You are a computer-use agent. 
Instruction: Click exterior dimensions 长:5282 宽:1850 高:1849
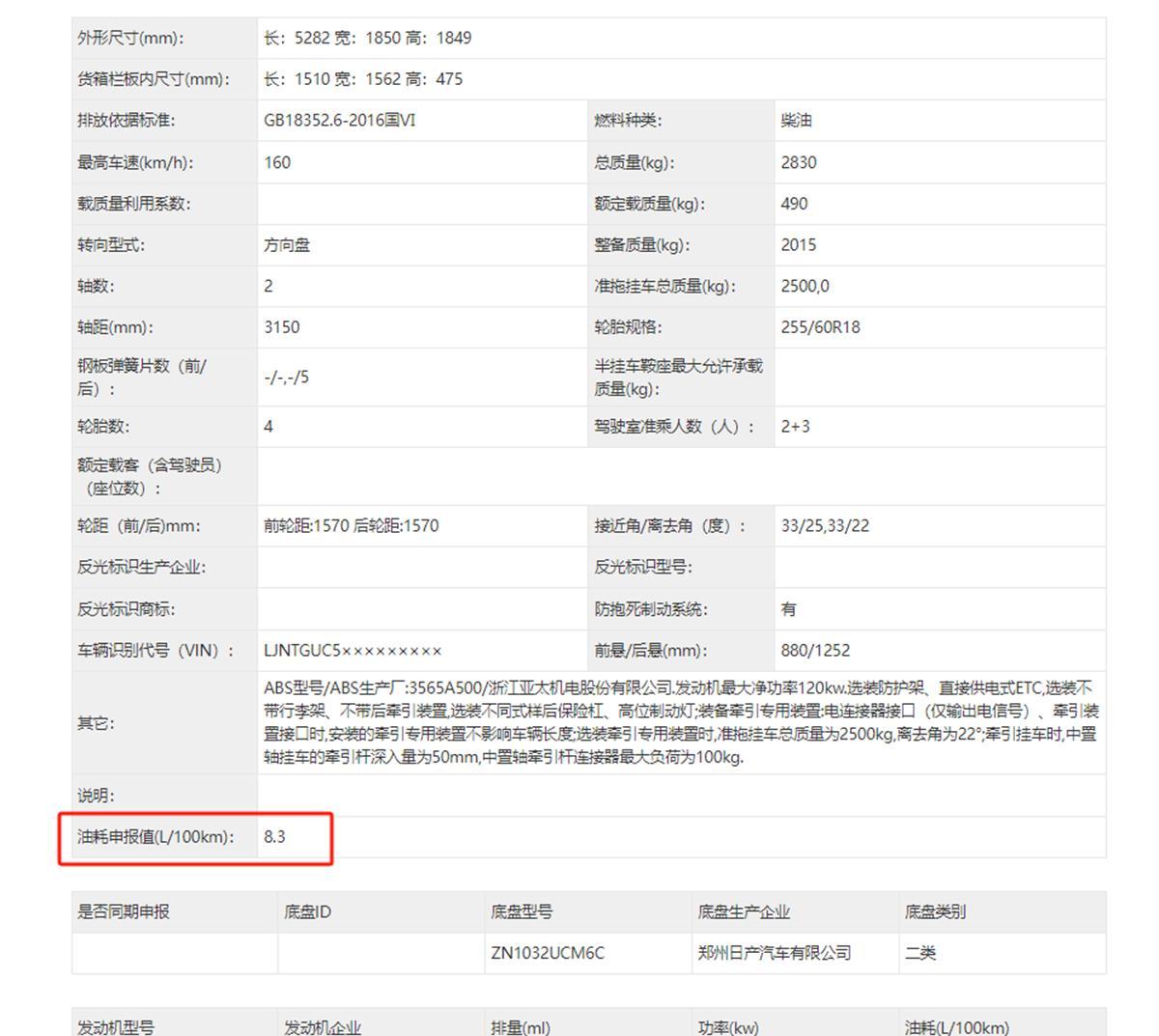pos(367,39)
